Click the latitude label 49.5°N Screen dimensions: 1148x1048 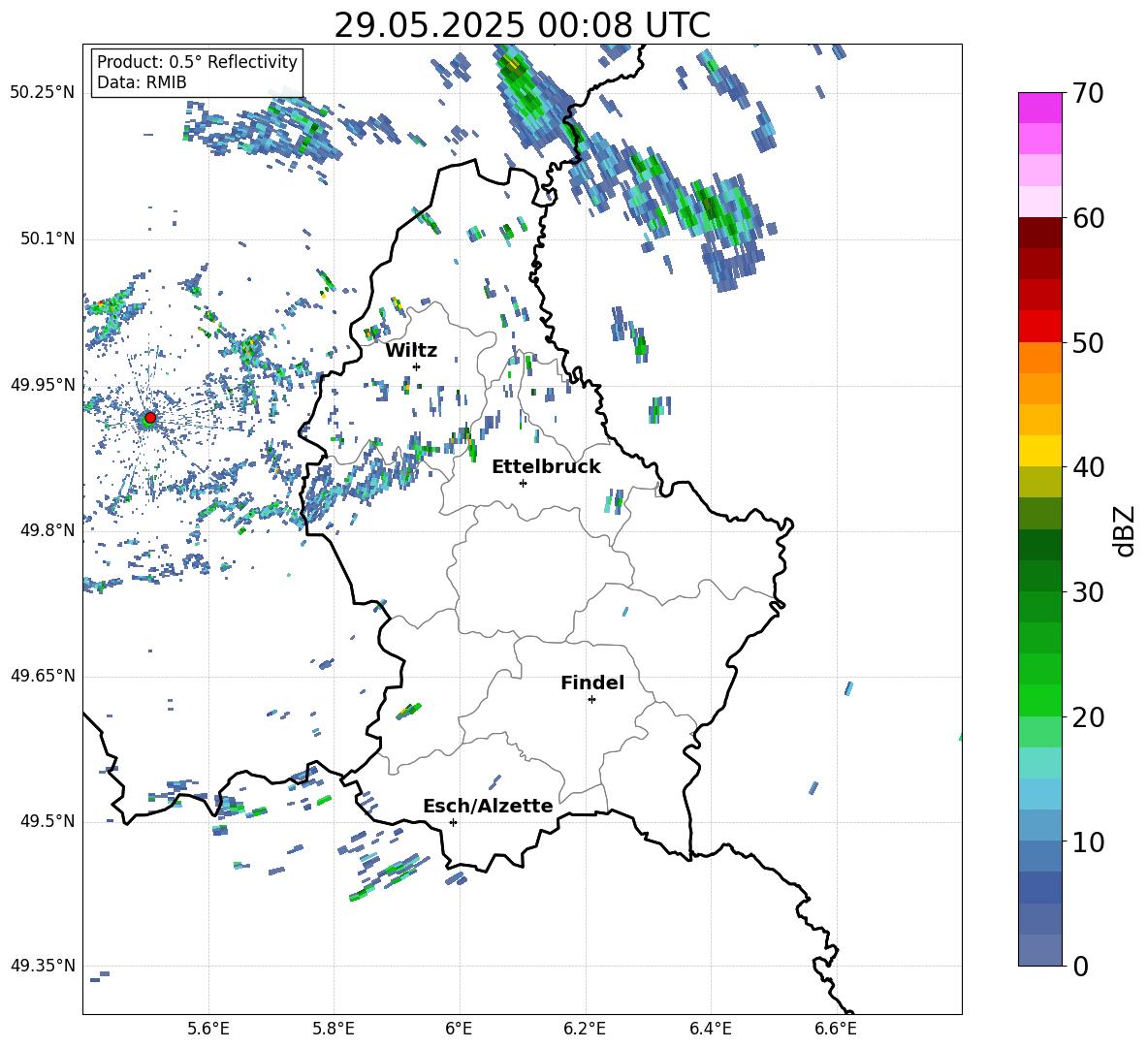pyautogui.click(x=47, y=821)
